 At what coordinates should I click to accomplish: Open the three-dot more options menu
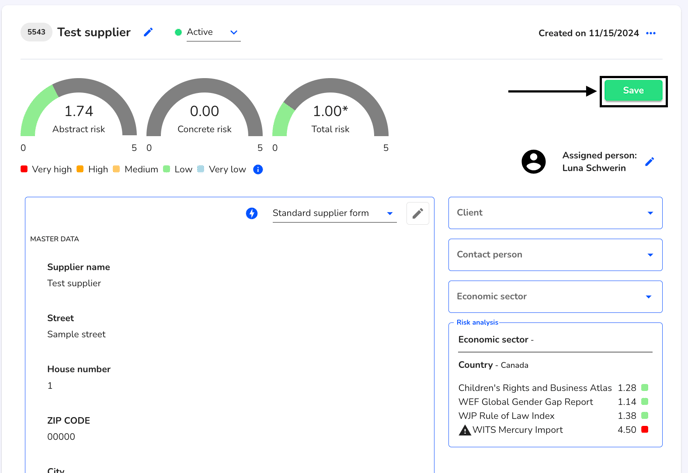click(x=651, y=33)
